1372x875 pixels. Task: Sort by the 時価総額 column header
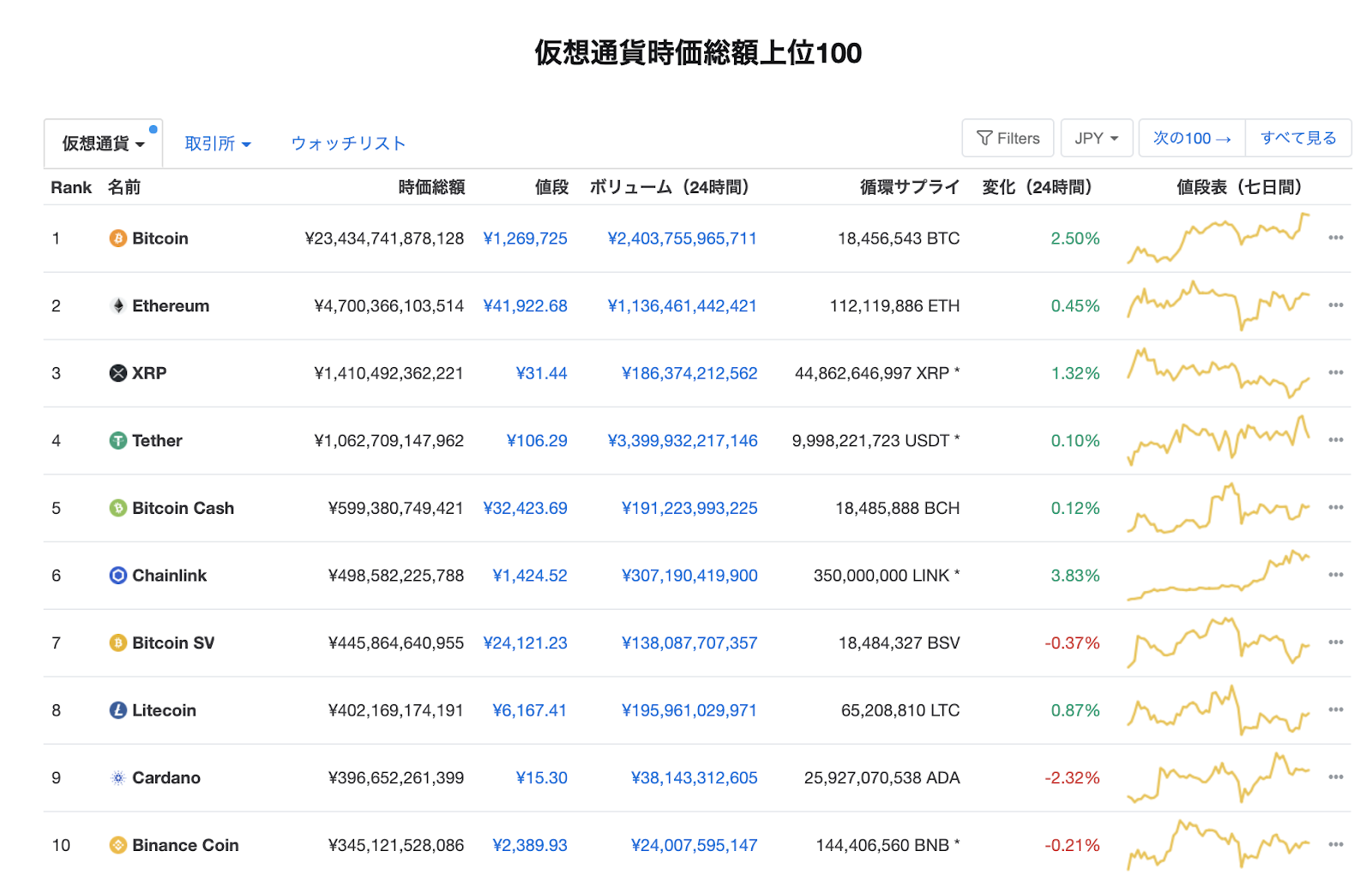(431, 187)
